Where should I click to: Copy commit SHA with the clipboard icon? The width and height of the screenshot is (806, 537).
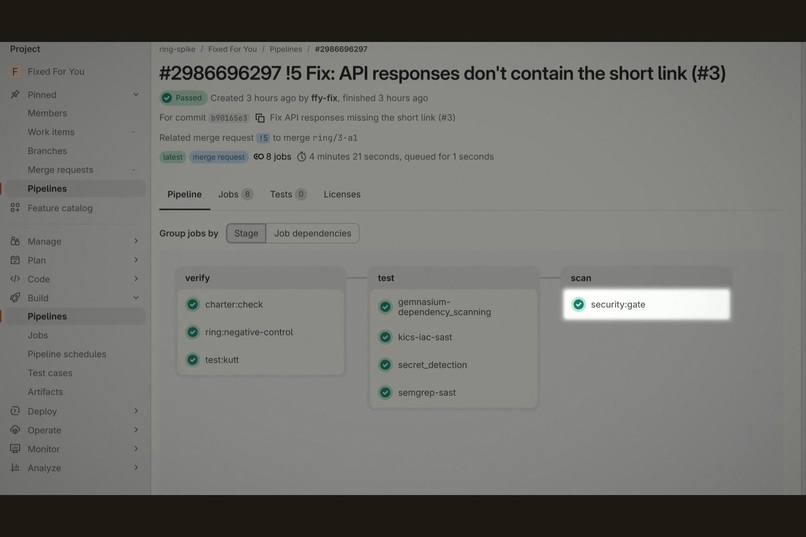260,118
